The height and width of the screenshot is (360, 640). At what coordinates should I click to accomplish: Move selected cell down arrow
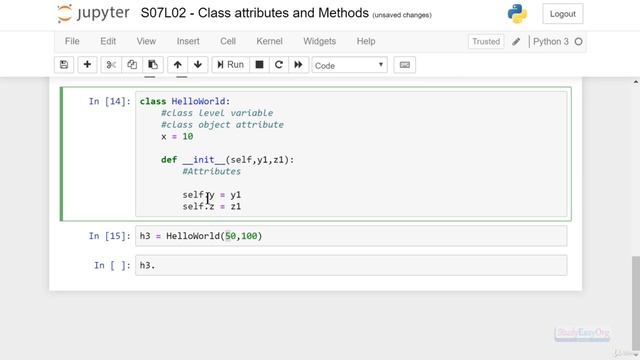pos(198,65)
